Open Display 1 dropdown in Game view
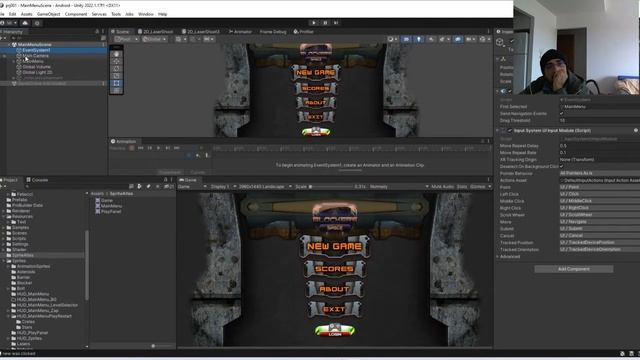This screenshot has height=360, width=640. pos(223,187)
